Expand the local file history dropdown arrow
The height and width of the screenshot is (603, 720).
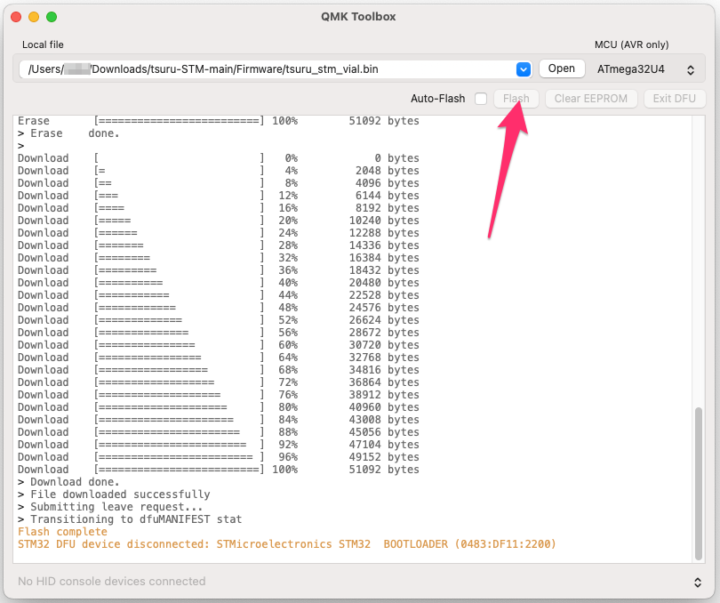coord(523,69)
